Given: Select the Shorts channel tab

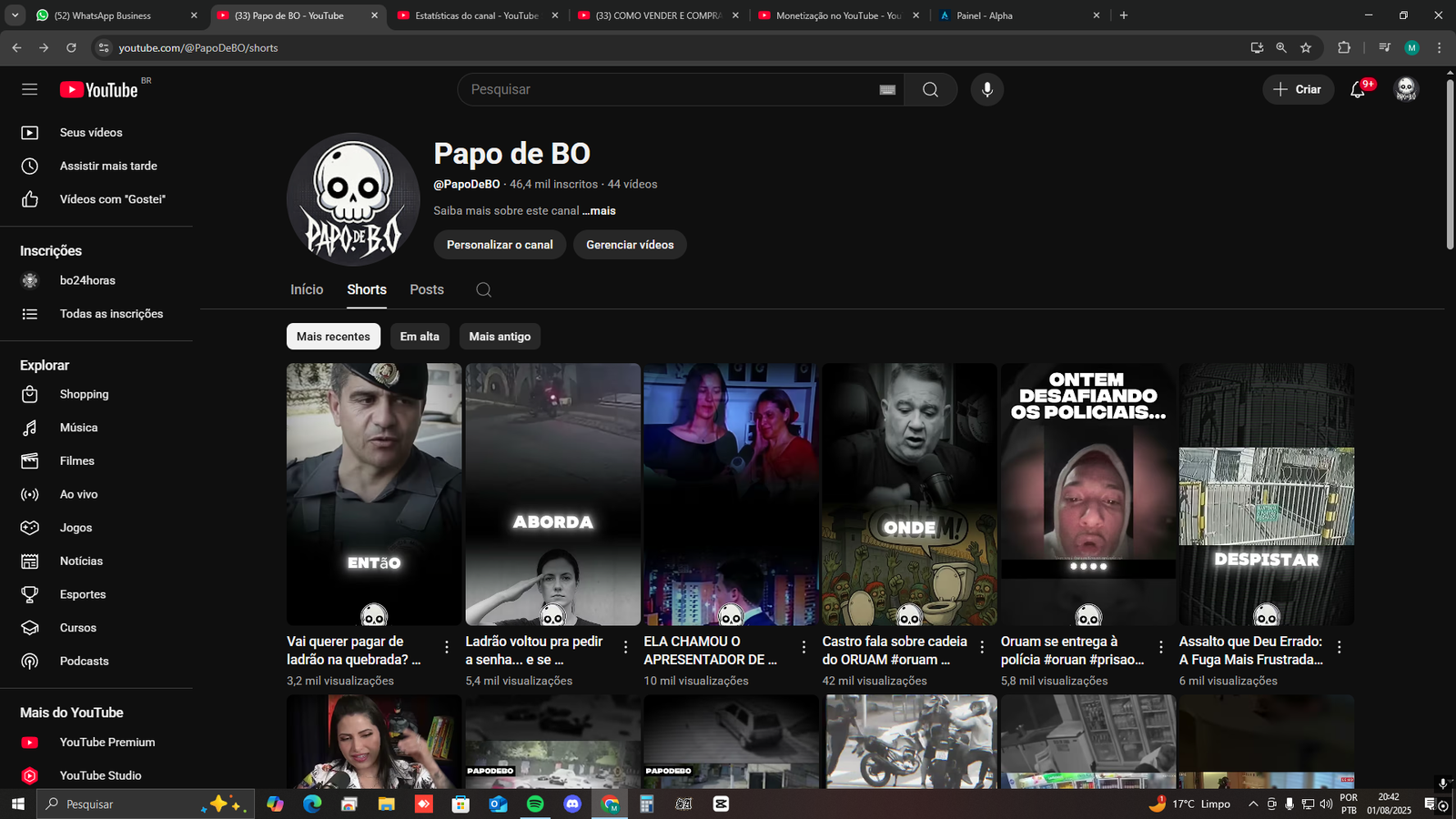Looking at the screenshot, I should pyautogui.click(x=367, y=289).
